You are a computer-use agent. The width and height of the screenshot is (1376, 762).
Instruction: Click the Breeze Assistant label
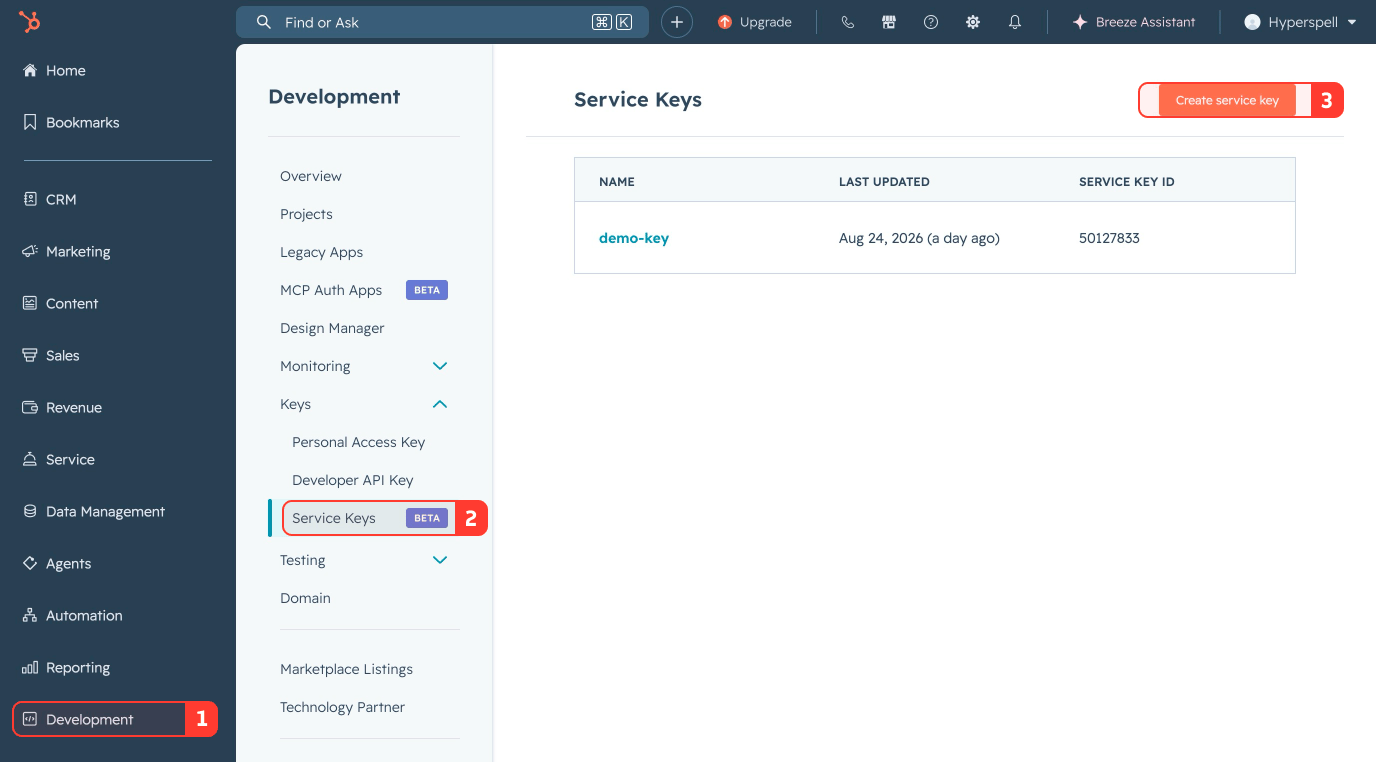pos(1145,22)
